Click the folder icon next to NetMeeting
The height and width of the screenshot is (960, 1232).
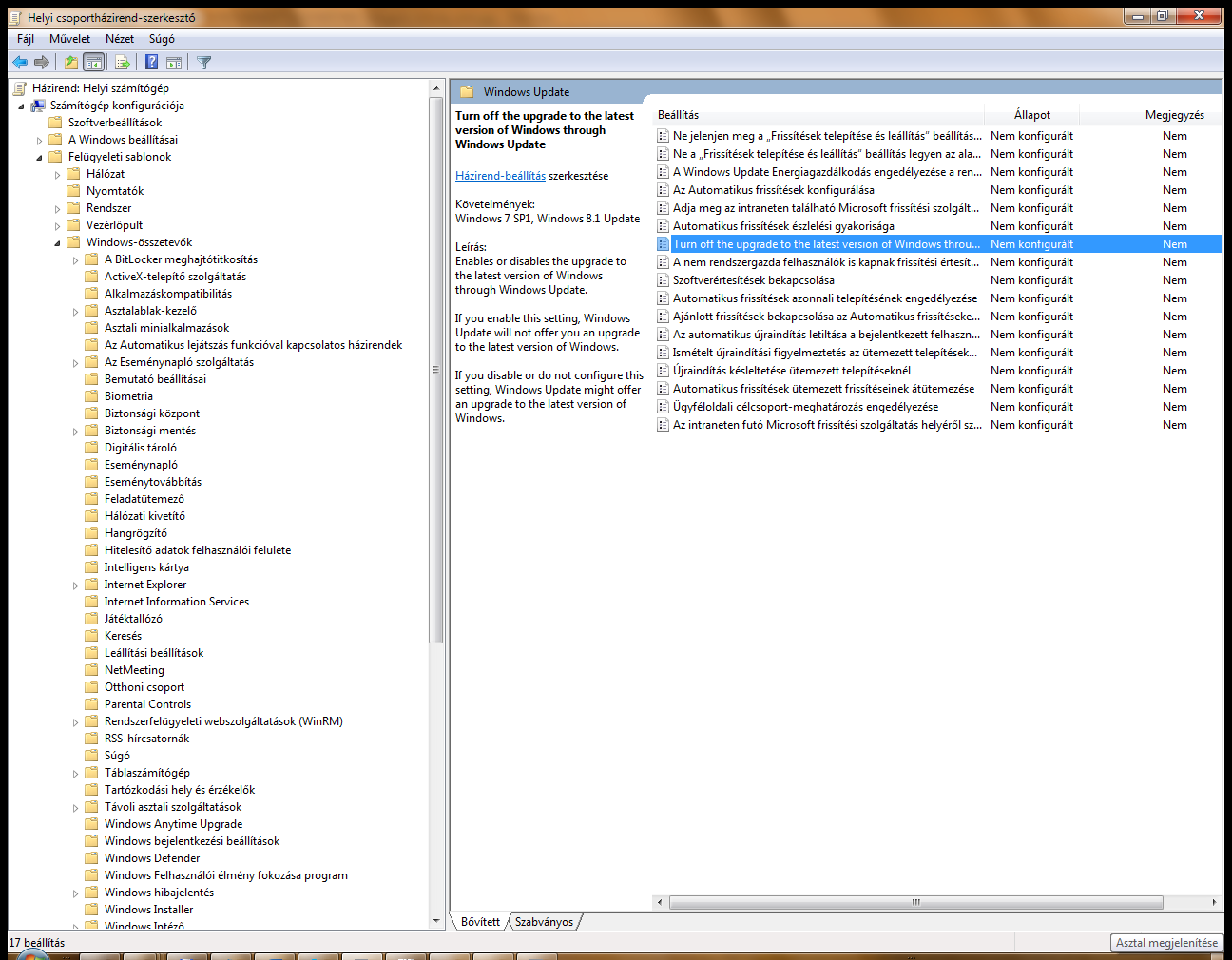[x=91, y=670]
